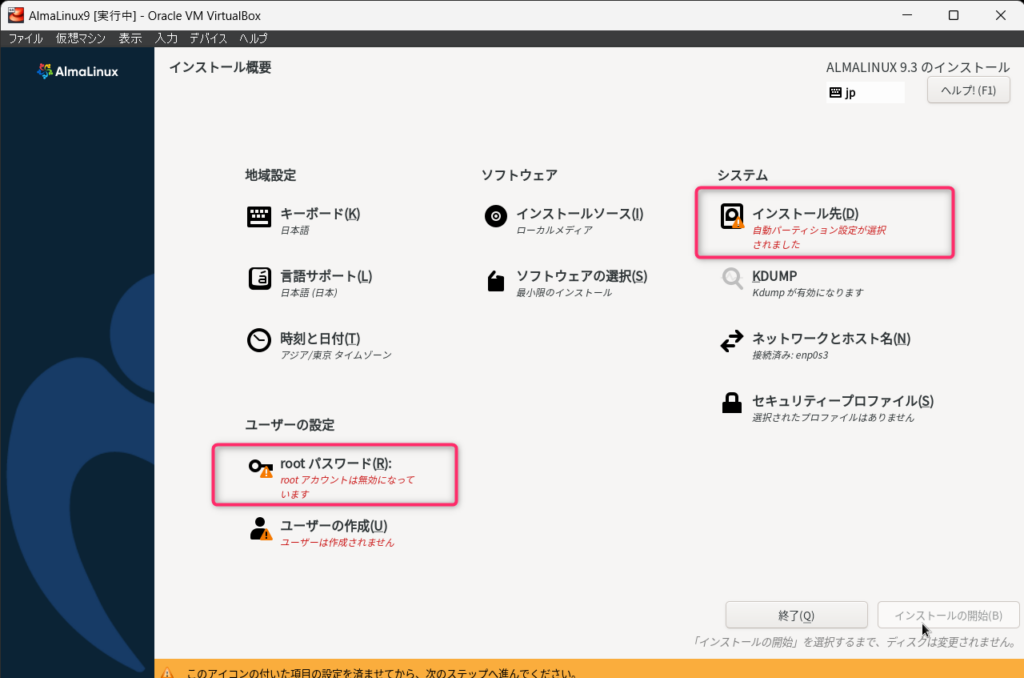
Task: Open the ファイル menu
Action: click(x=26, y=38)
